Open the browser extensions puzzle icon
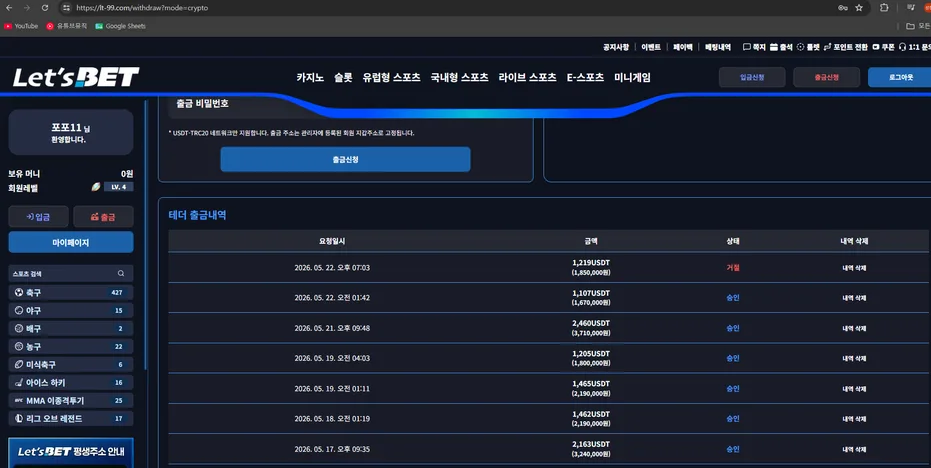Screen dimensions: 931x468 coord(884,8)
